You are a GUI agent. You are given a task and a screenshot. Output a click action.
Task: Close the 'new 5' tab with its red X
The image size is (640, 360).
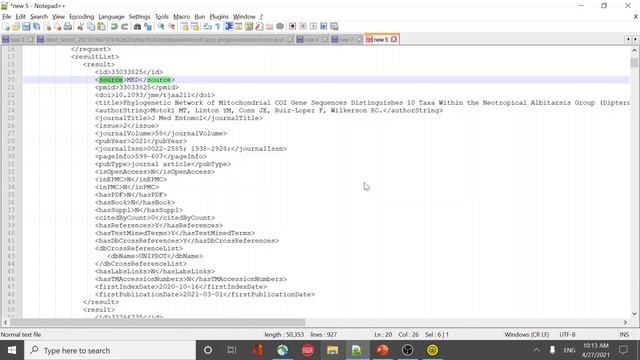pyautogui.click(x=394, y=40)
